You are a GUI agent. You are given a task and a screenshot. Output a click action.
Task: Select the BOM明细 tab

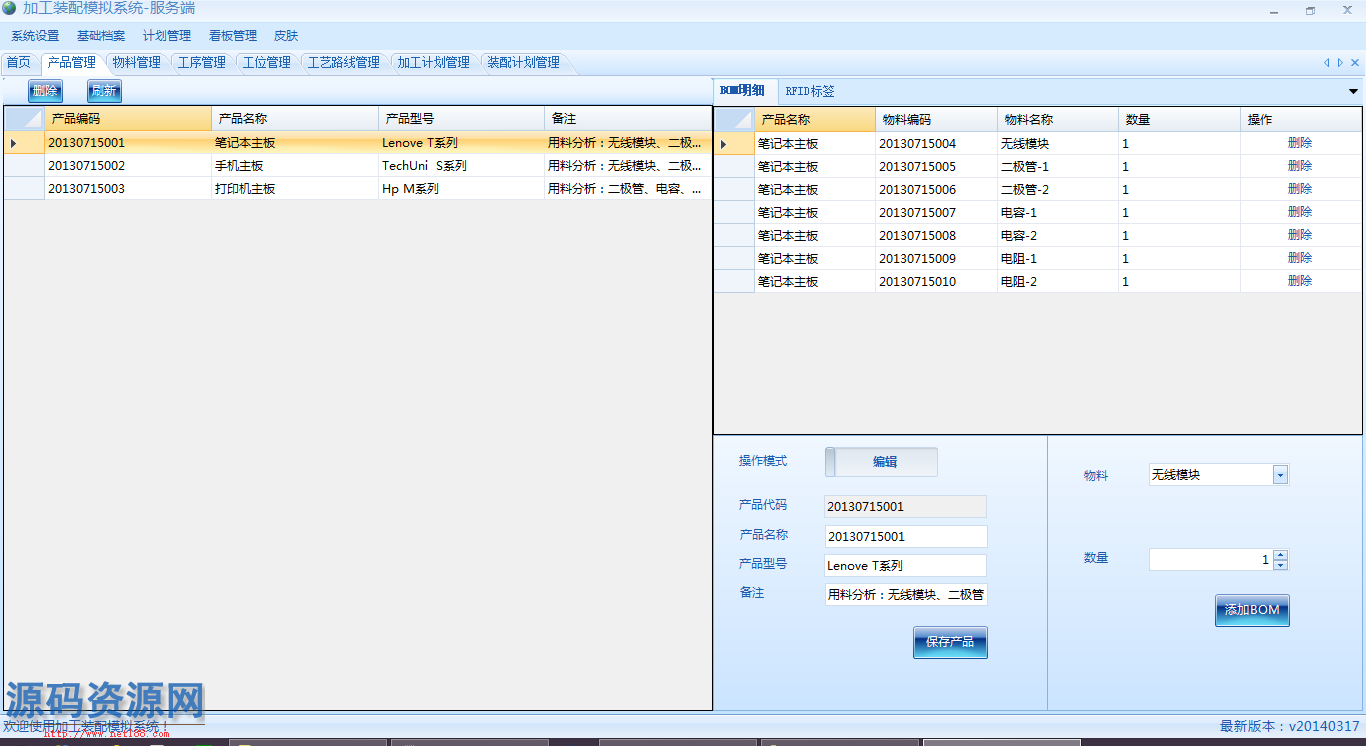(742, 90)
